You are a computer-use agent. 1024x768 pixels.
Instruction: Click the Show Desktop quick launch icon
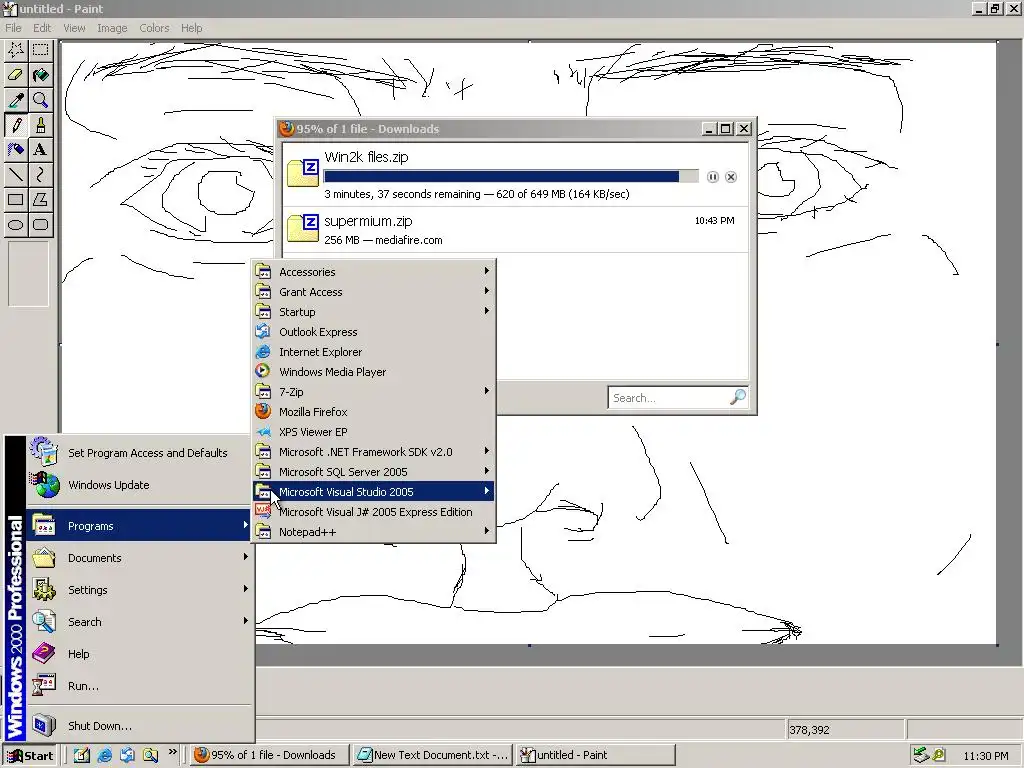point(82,755)
